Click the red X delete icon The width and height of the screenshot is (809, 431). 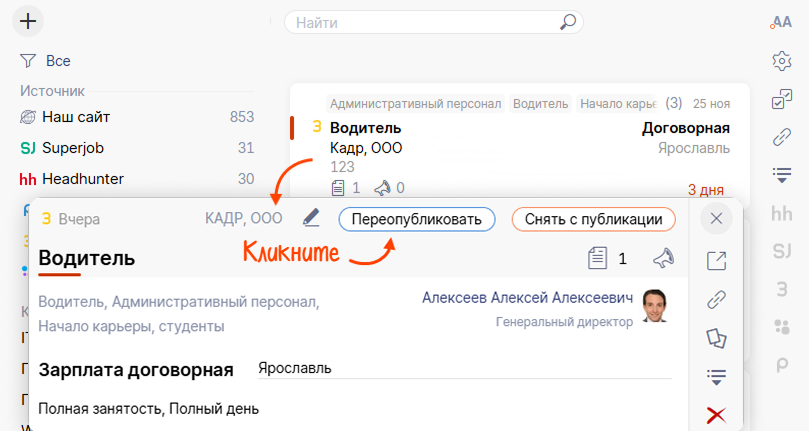pyautogui.click(x=716, y=415)
